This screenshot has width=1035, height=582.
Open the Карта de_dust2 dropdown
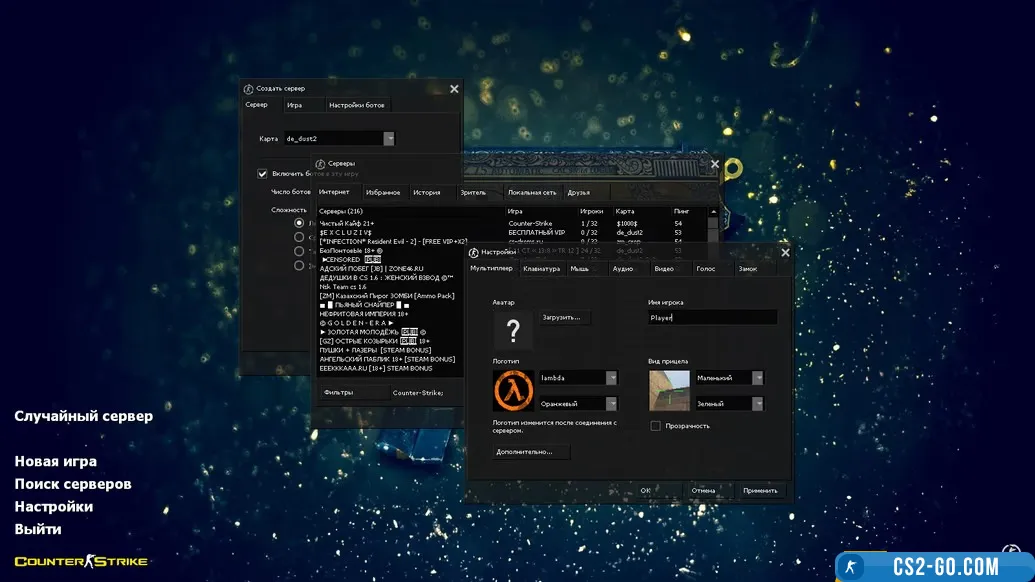[x=389, y=139]
